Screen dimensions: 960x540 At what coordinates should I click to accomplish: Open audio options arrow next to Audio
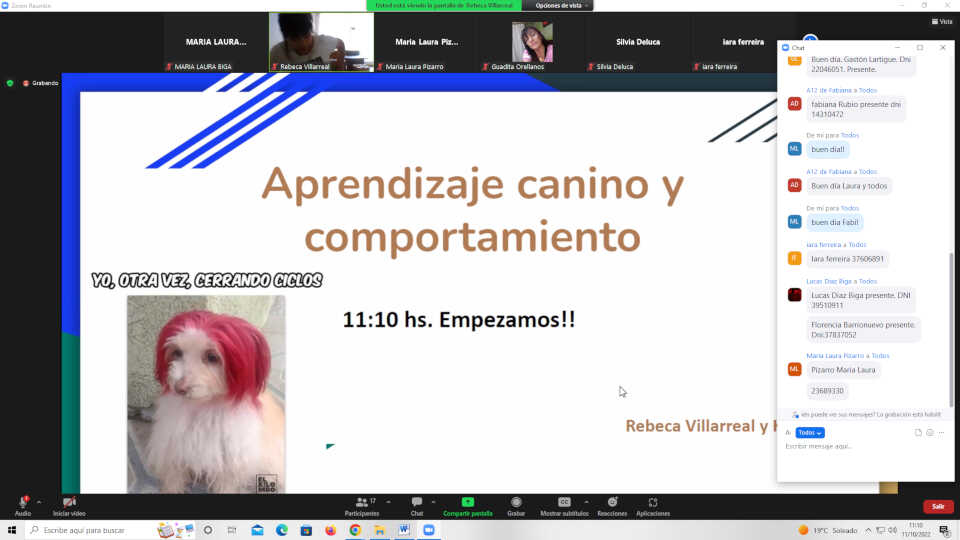click(x=39, y=502)
